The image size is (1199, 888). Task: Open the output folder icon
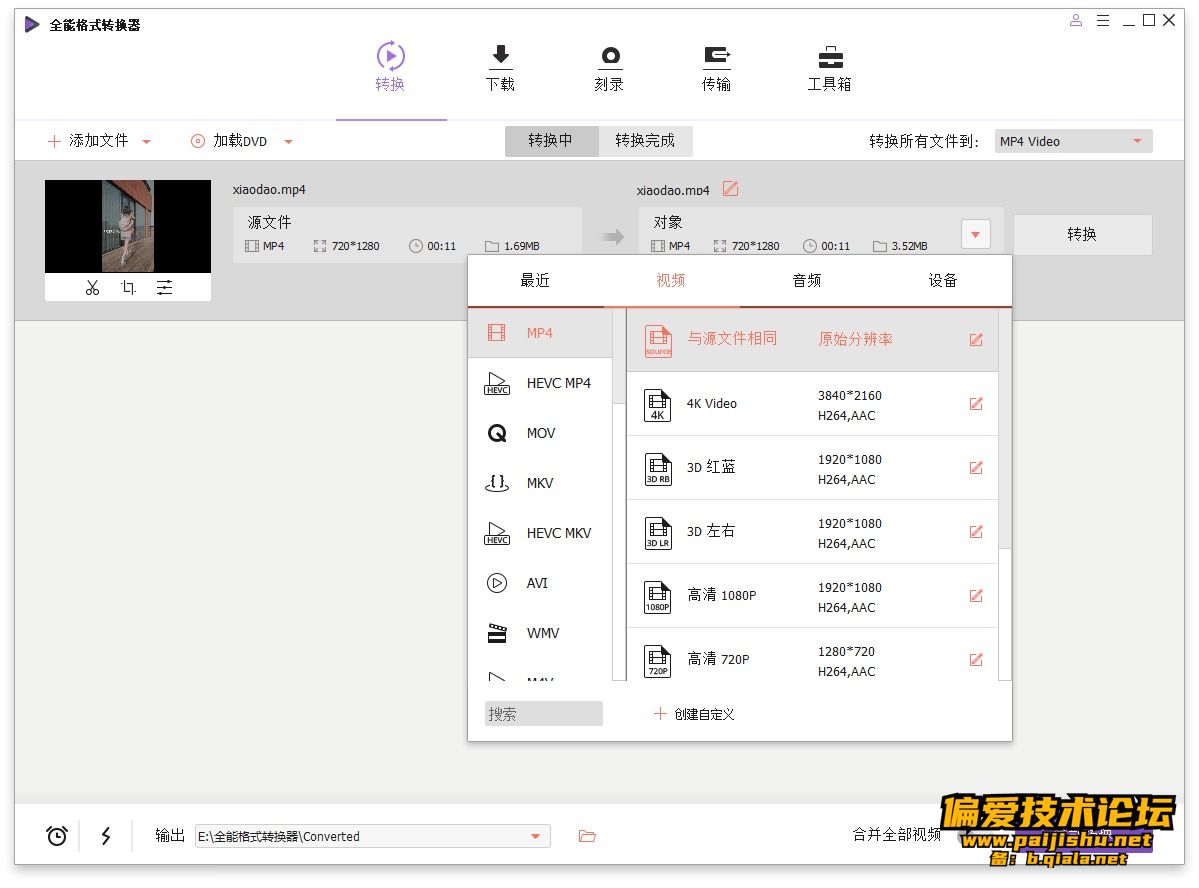[x=587, y=836]
